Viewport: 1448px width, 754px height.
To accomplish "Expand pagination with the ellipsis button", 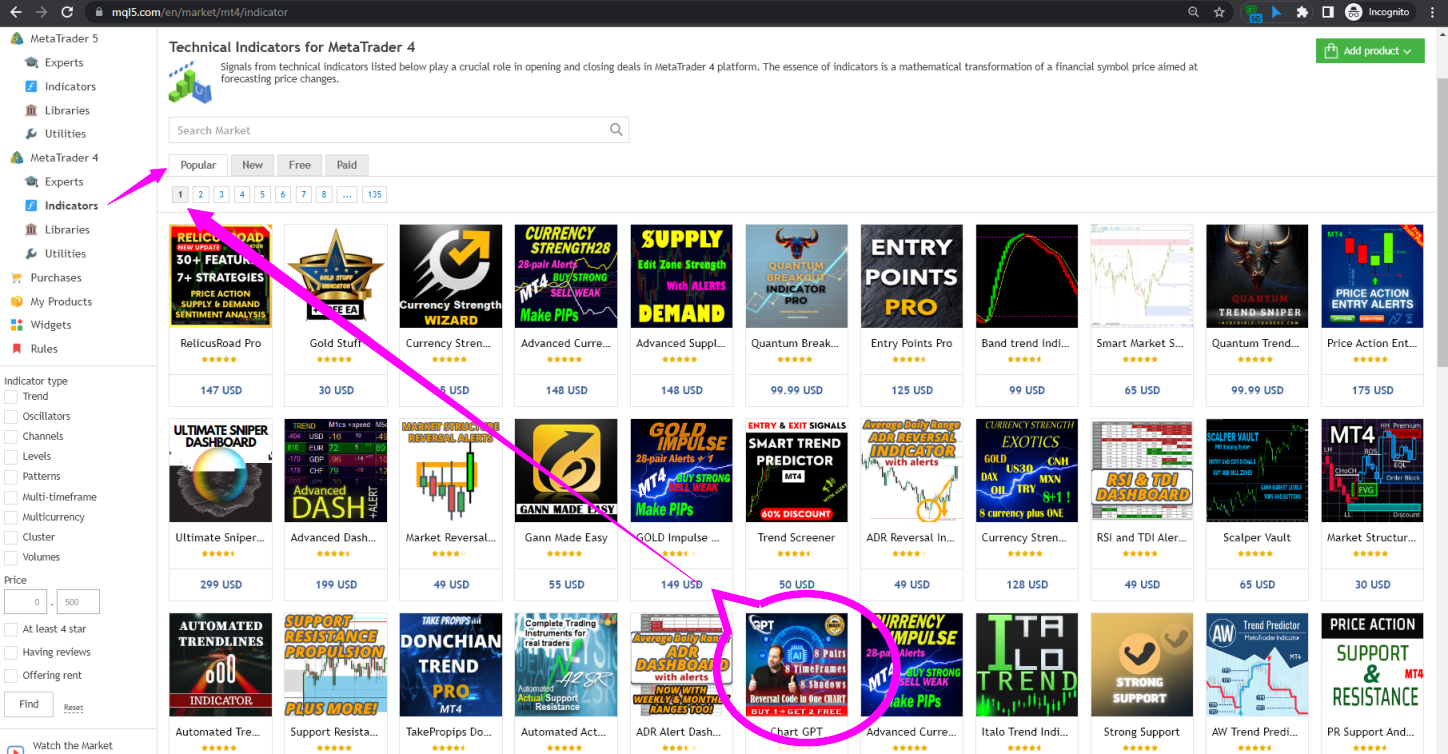I will [347, 195].
